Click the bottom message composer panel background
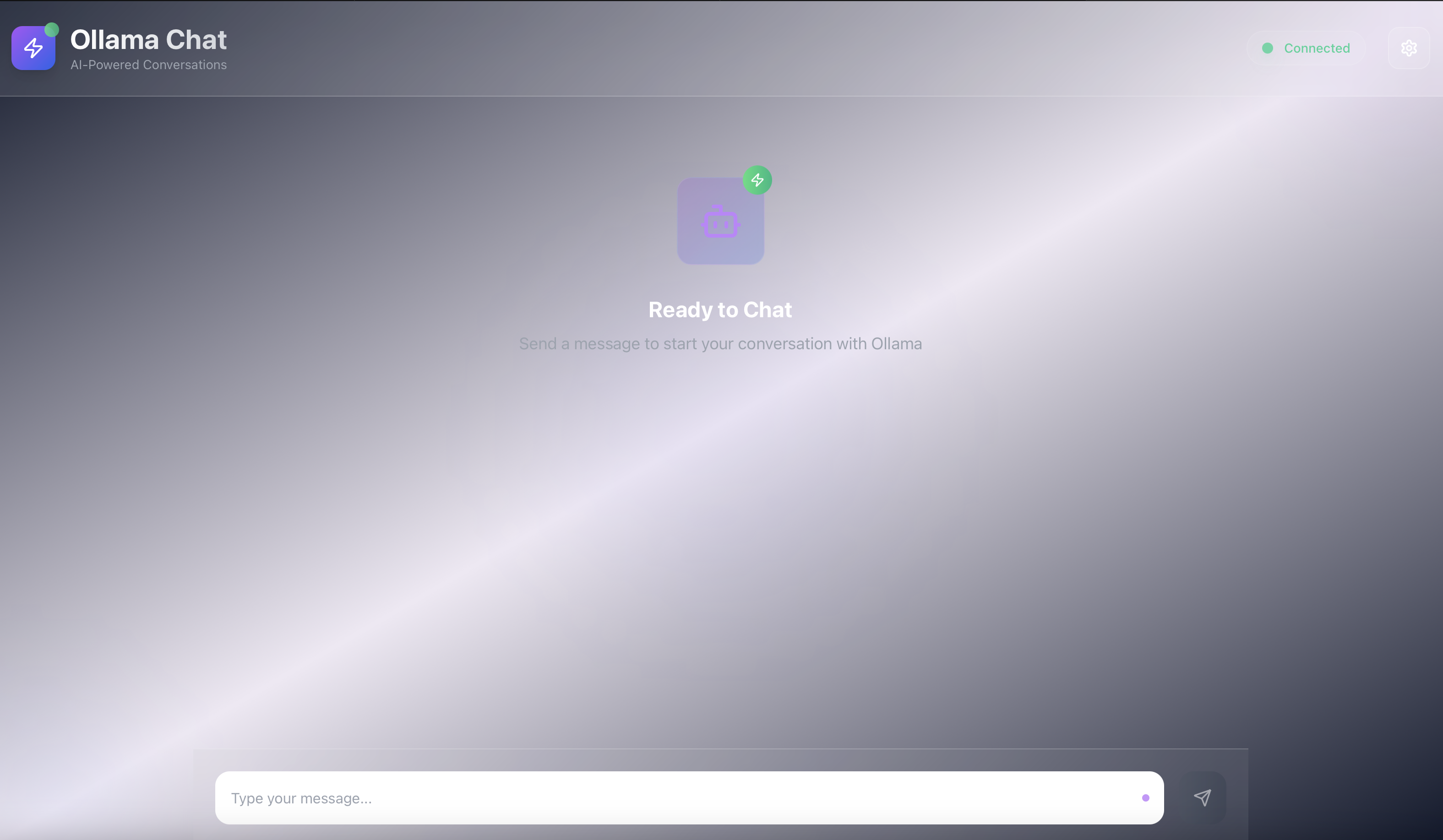1443x840 pixels. (x=687, y=759)
